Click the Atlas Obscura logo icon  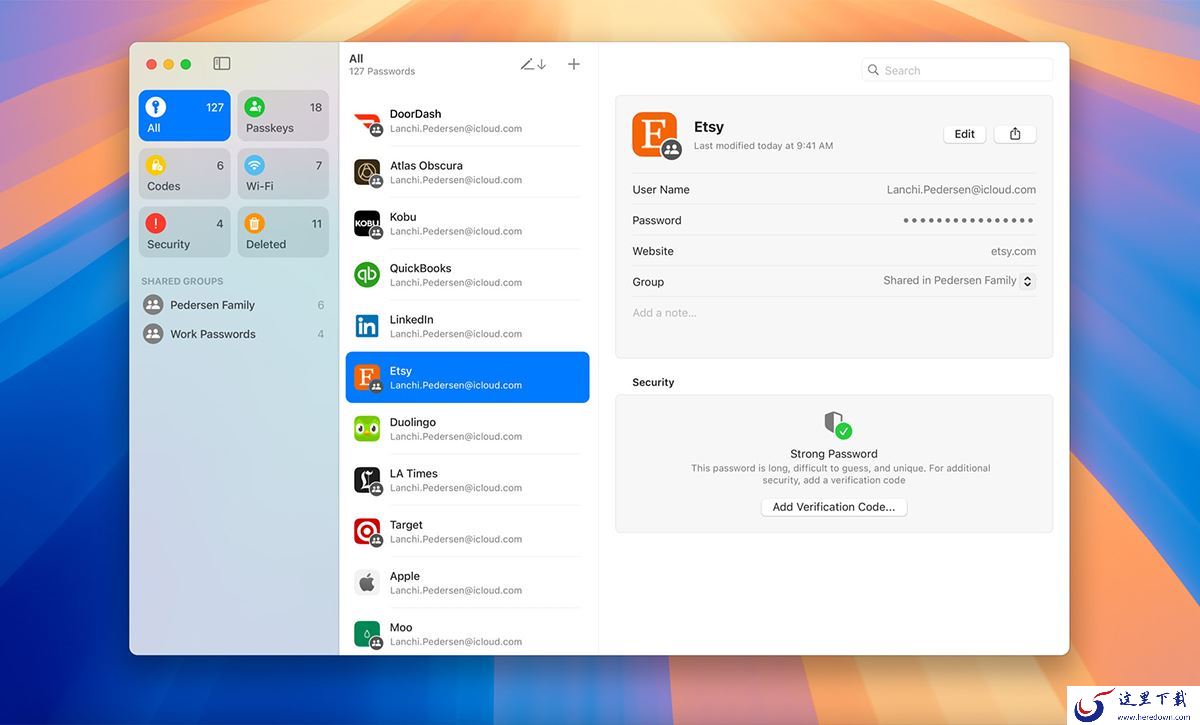pyautogui.click(x=367, y=172)
